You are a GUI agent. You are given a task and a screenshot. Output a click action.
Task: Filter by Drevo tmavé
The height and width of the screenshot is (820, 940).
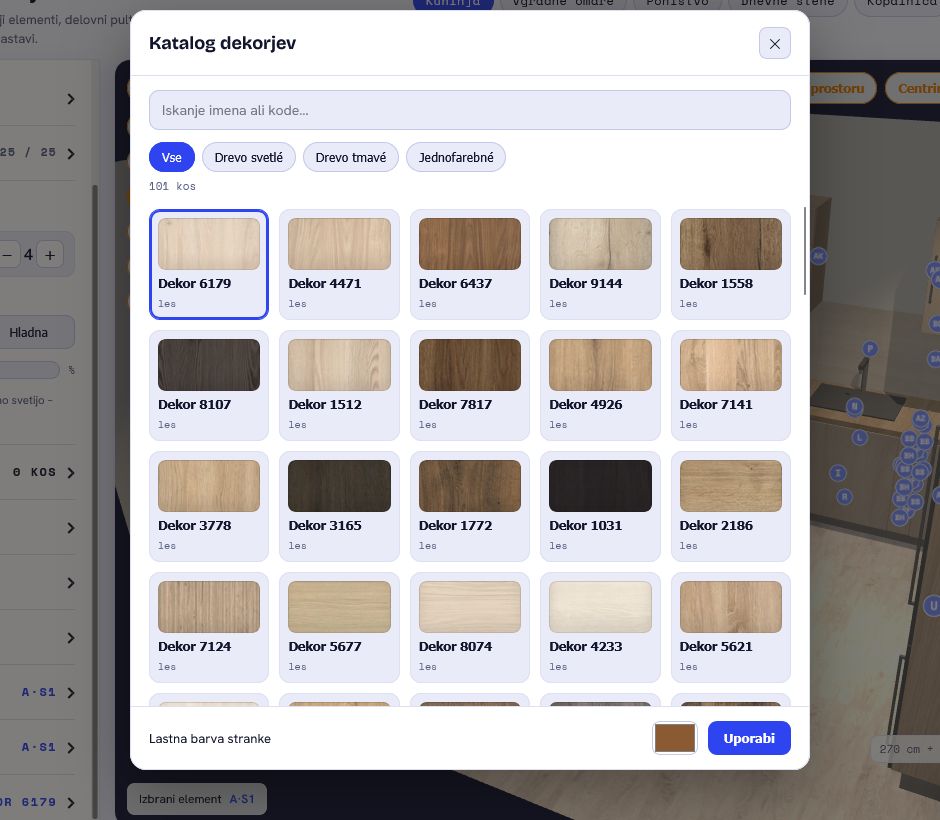coord(351,157)
